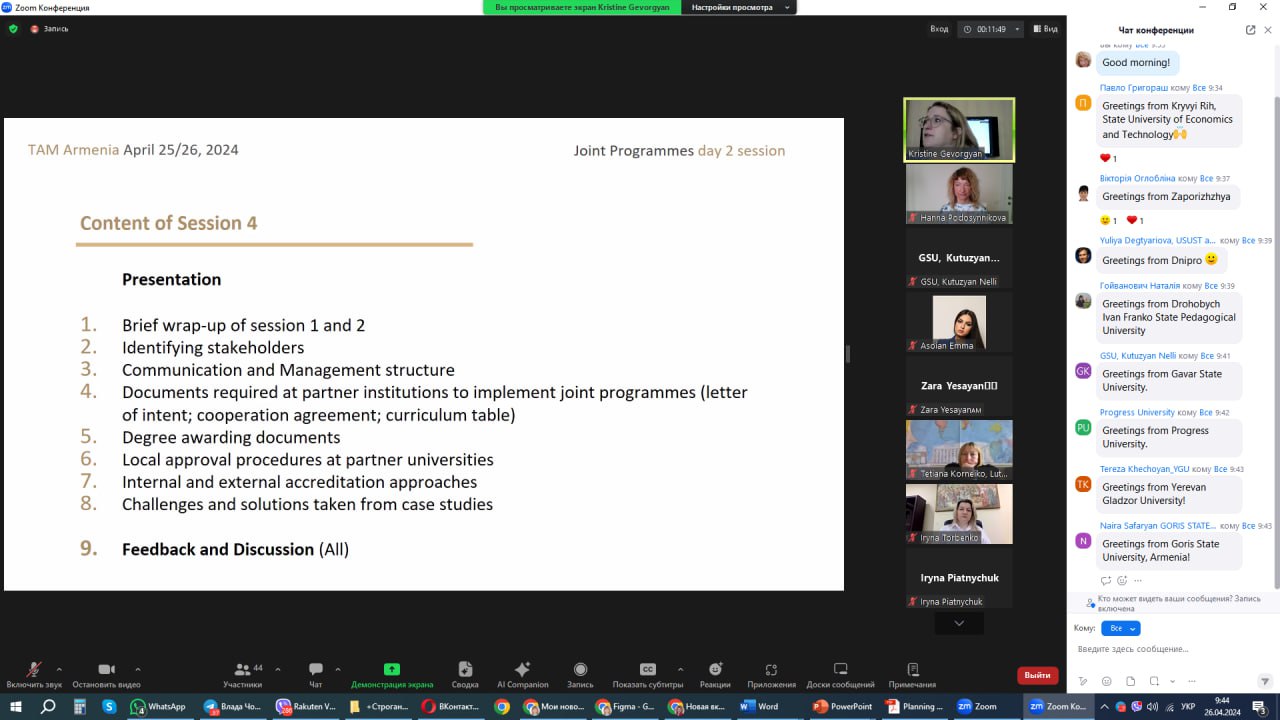Open the Кому recipient dropdown
1280x720 pixels.
click(x=1120, y=628)
